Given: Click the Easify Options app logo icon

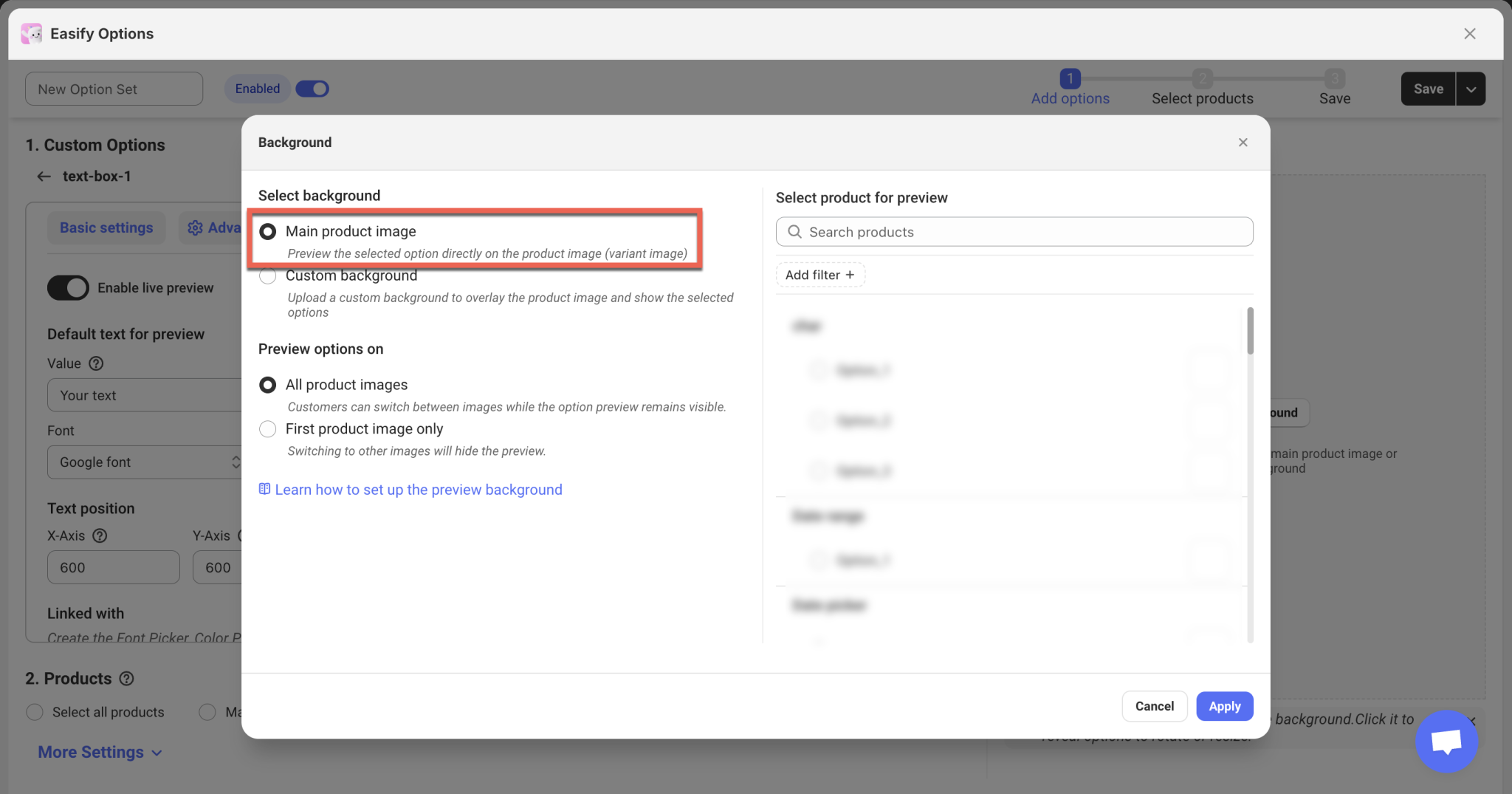Looking at the screenshot, I should coord(31,33).
